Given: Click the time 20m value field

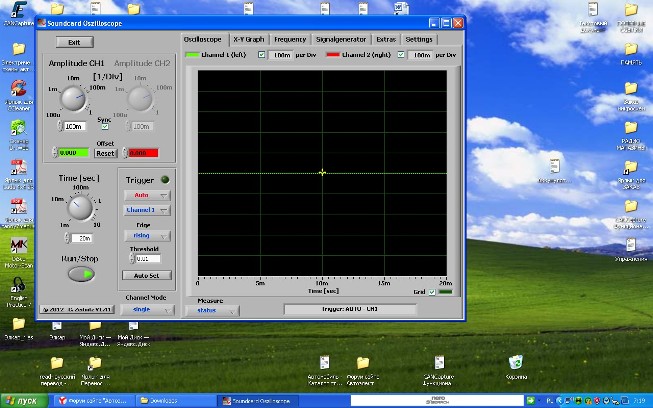Looking at the screenshot, I should 82,238.
